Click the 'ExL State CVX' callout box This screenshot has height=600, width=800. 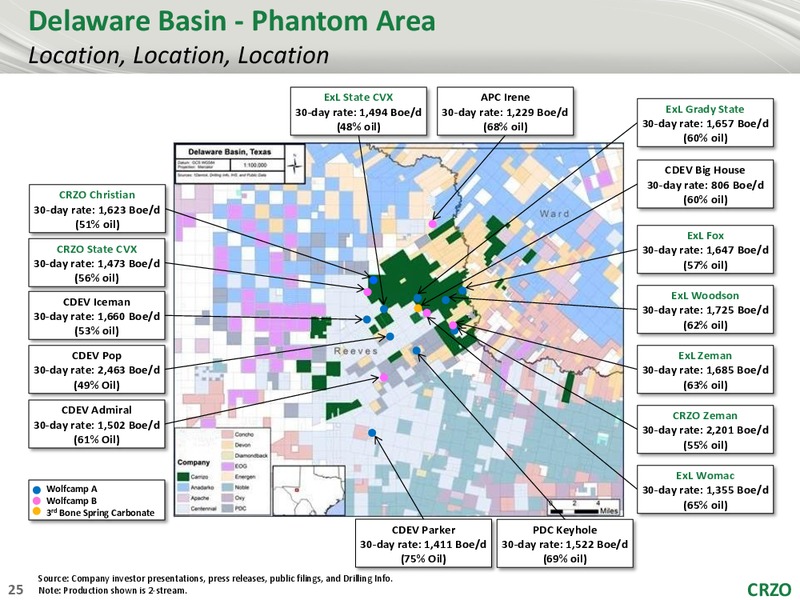coord(359,111)
